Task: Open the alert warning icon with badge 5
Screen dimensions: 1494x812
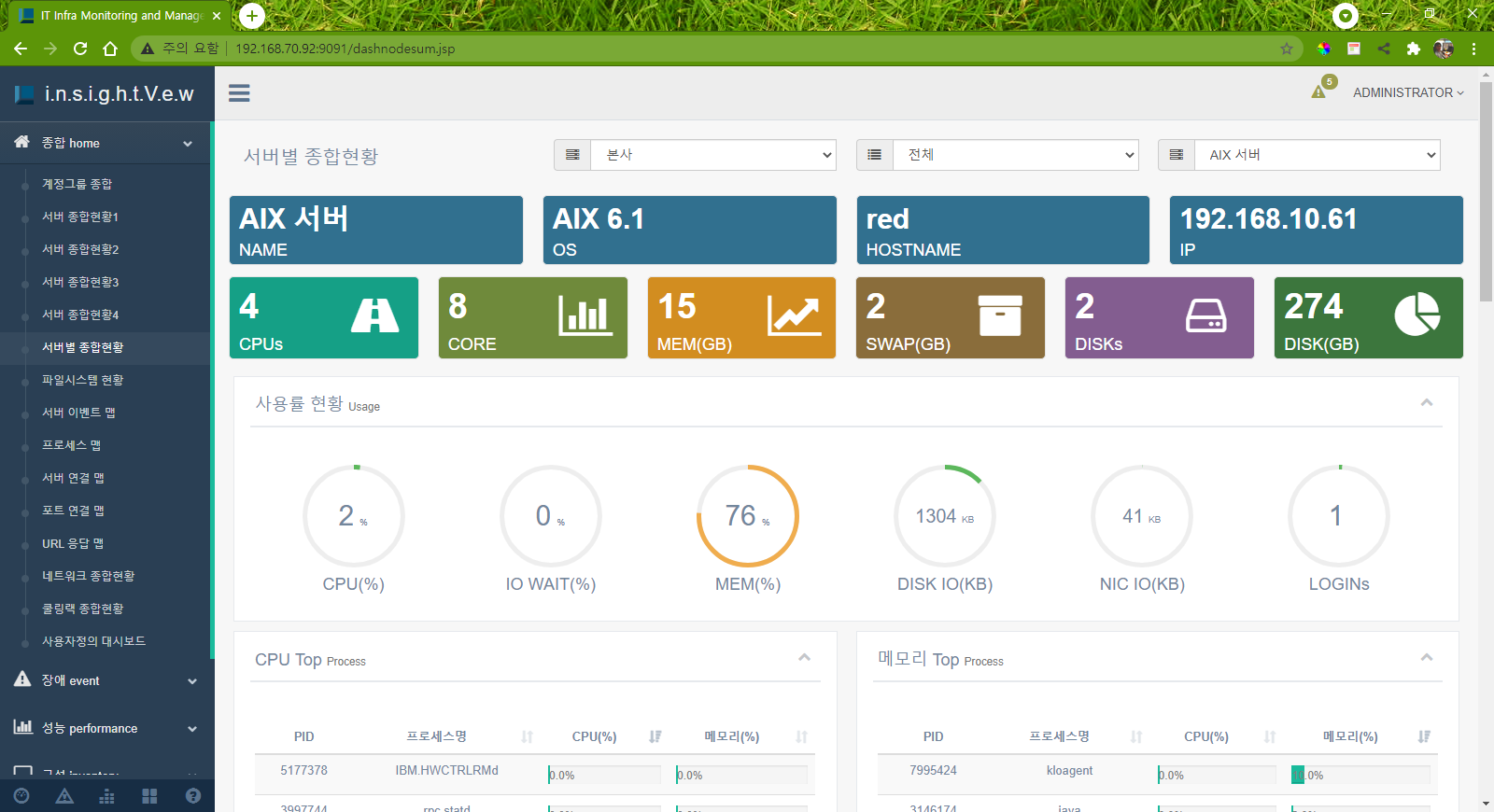Action: click(x=1319, y=91)
